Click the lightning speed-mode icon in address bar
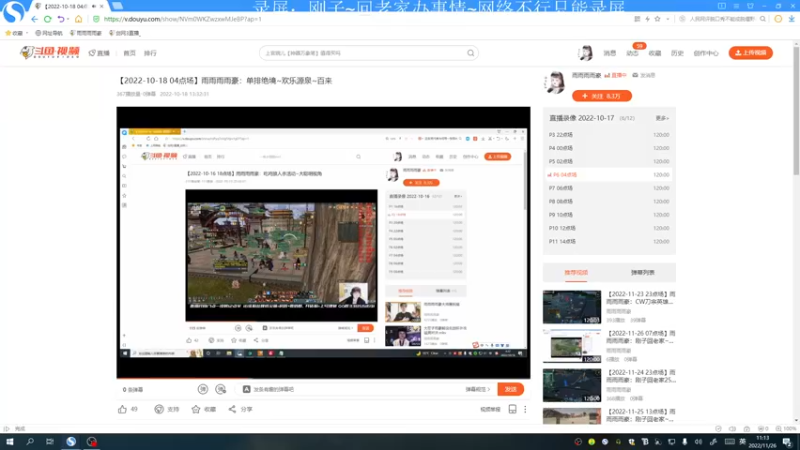The height and width of the screenshot is (450, 800). pyautogui.click(x=647, y=19)
